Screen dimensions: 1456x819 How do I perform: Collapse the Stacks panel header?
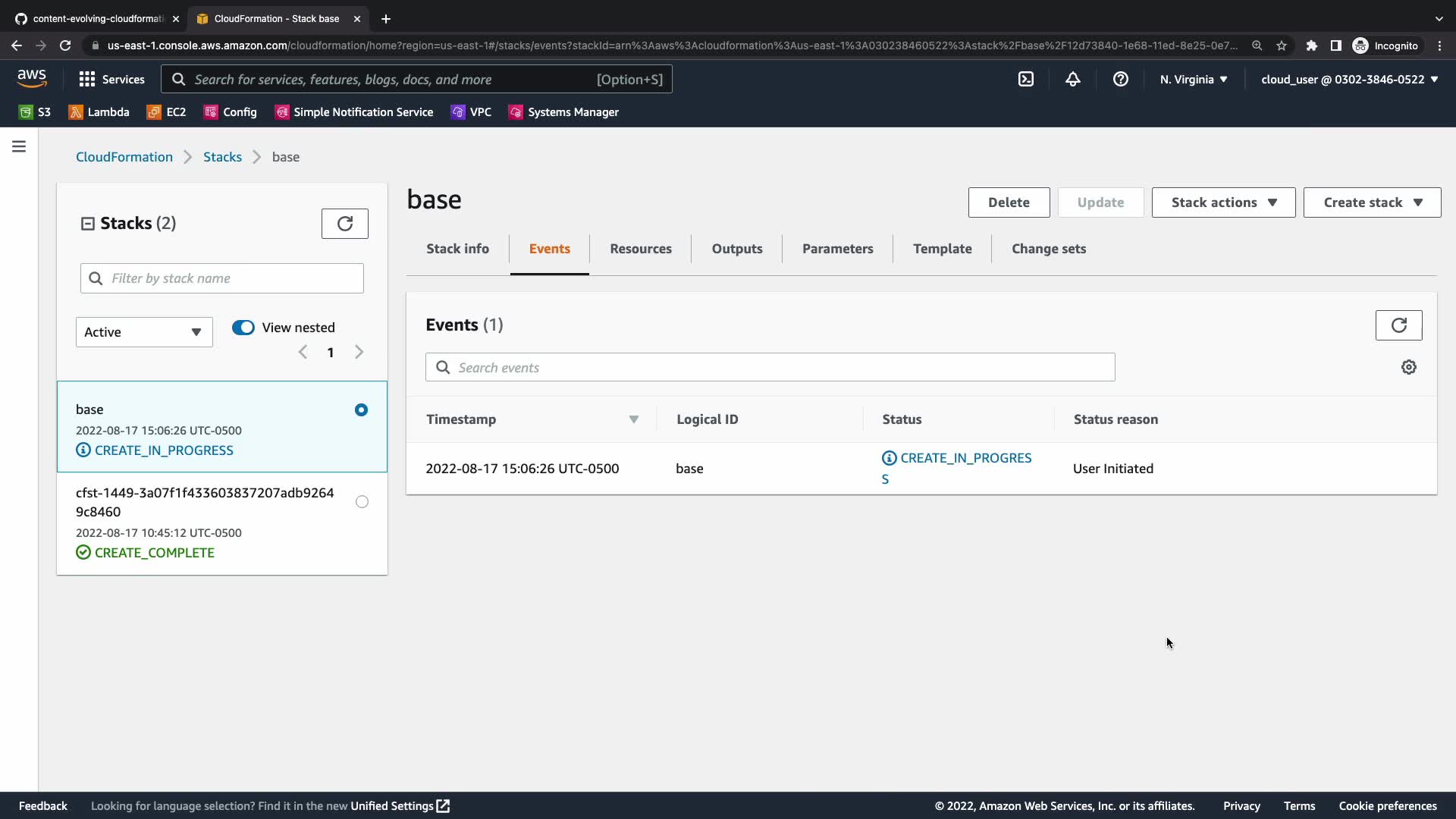click(88, 224)
